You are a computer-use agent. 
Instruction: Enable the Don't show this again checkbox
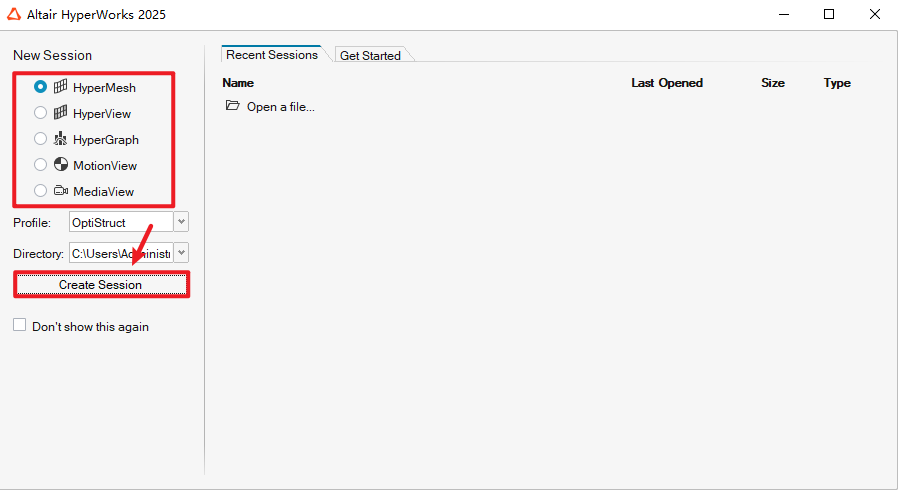pyautogui.click(x=20, y=325)
